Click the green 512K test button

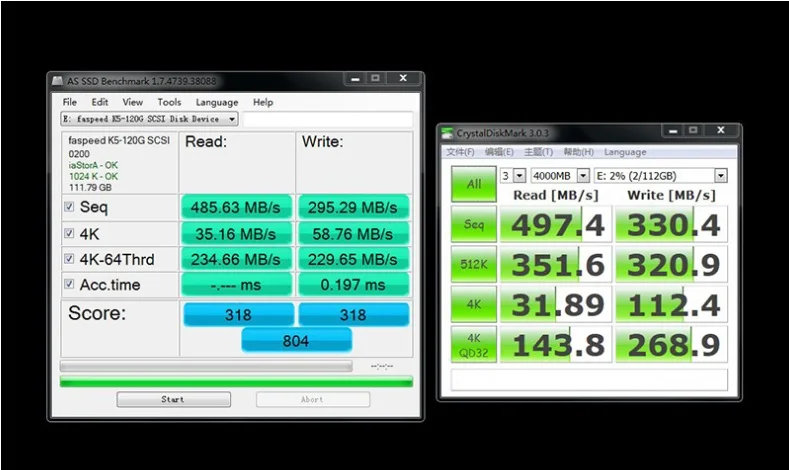(474, 264)
